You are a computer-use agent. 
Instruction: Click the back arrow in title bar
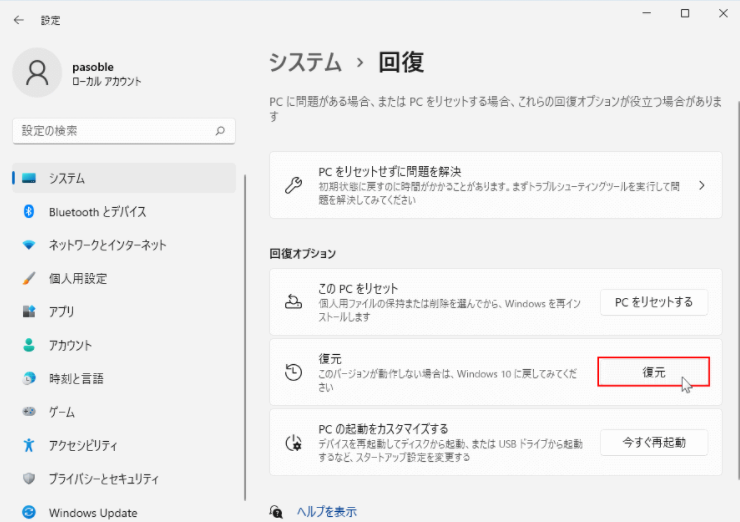19,19
